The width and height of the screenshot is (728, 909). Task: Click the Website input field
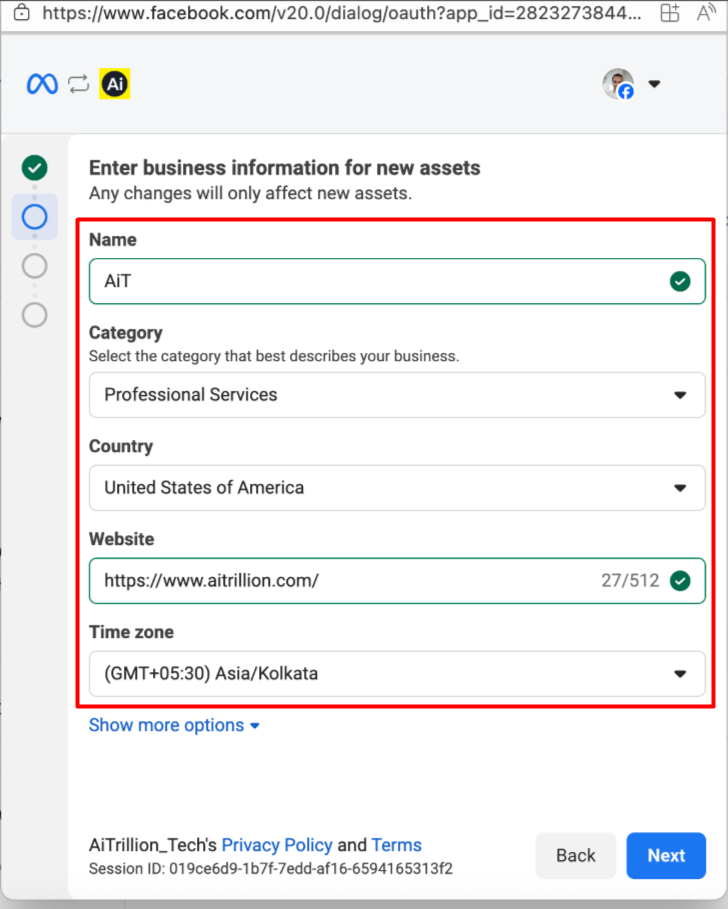[340, 581]
